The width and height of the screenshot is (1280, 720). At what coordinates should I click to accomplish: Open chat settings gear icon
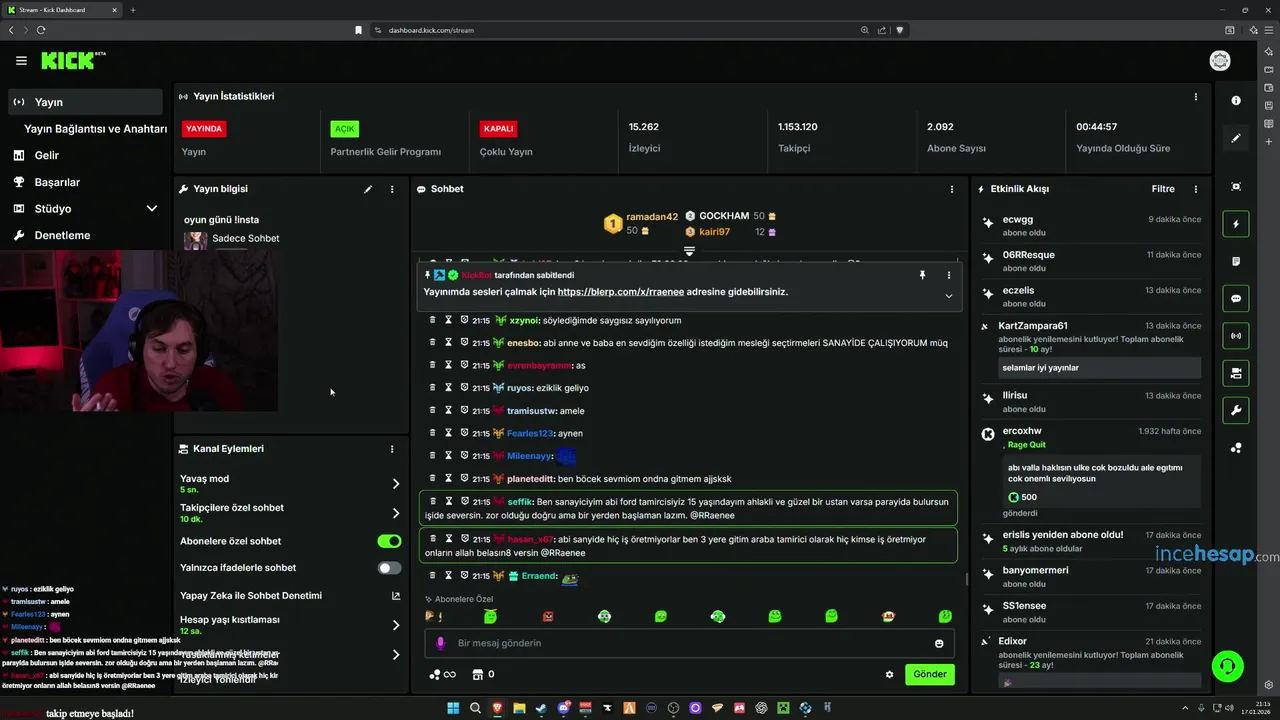(x=889, y=675)
